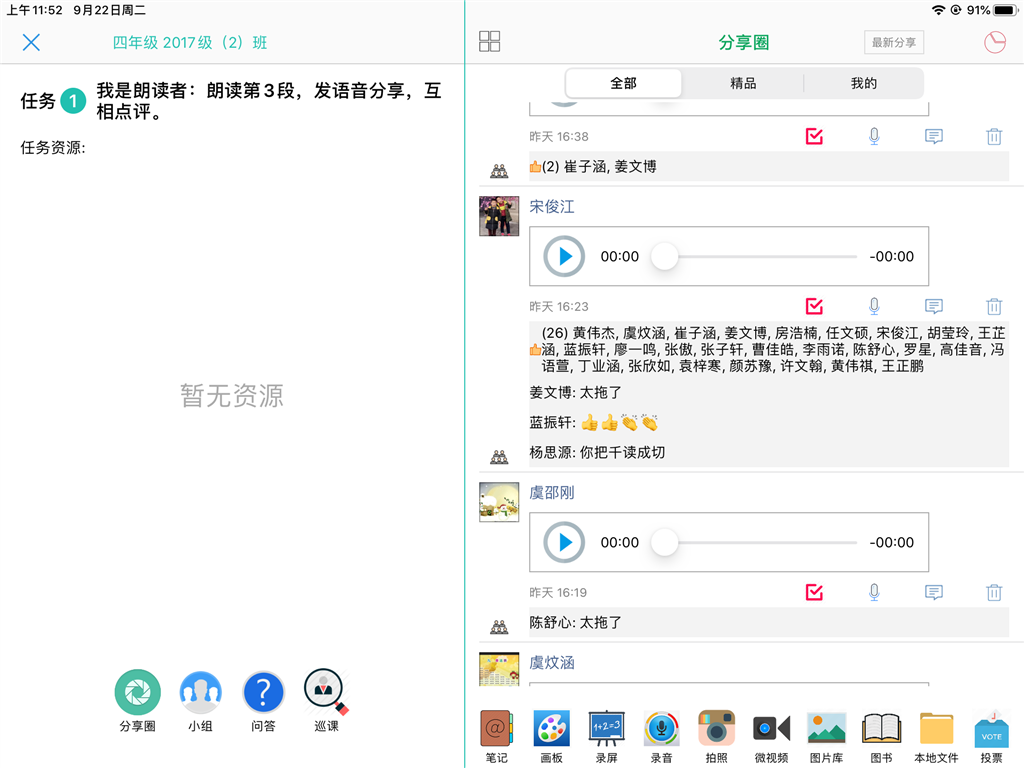This screenshot has width=1024, height=768.
Task: Toggle the red checkmark on 虞邵刚's post
Action: pos(814,593)
